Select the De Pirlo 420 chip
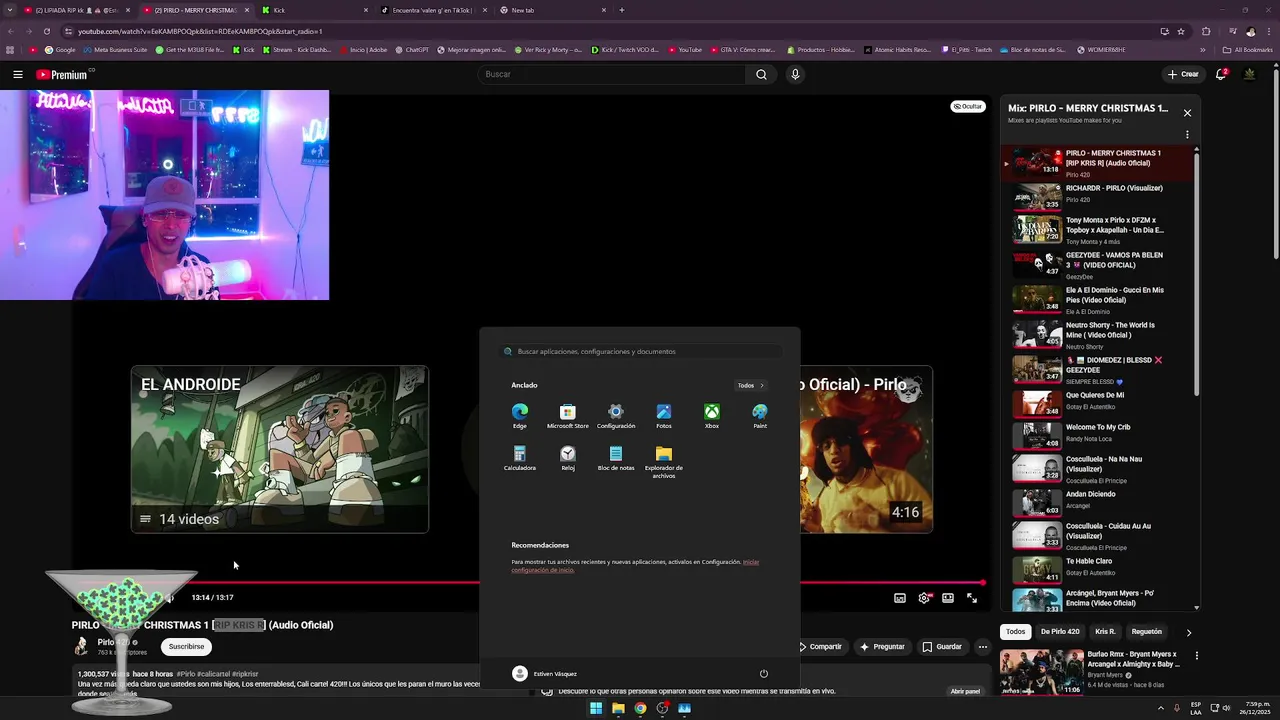 click(1060, 632)
